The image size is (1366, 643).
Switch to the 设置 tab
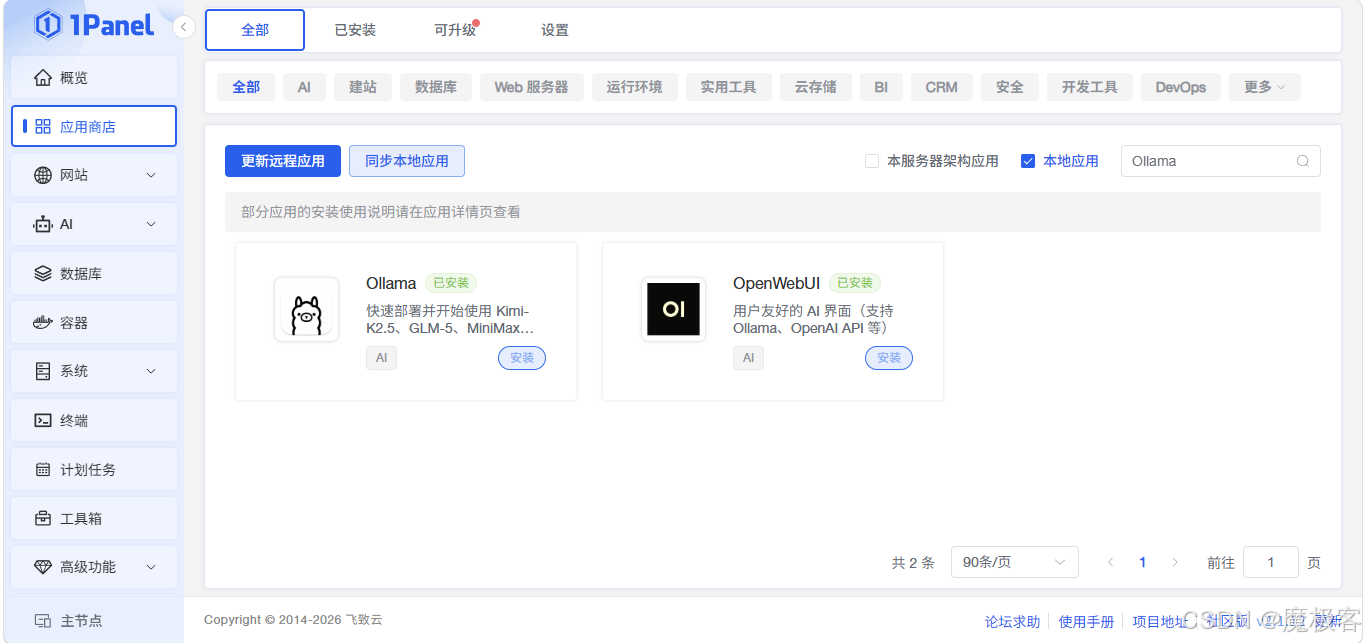click(x=555, y=30)
